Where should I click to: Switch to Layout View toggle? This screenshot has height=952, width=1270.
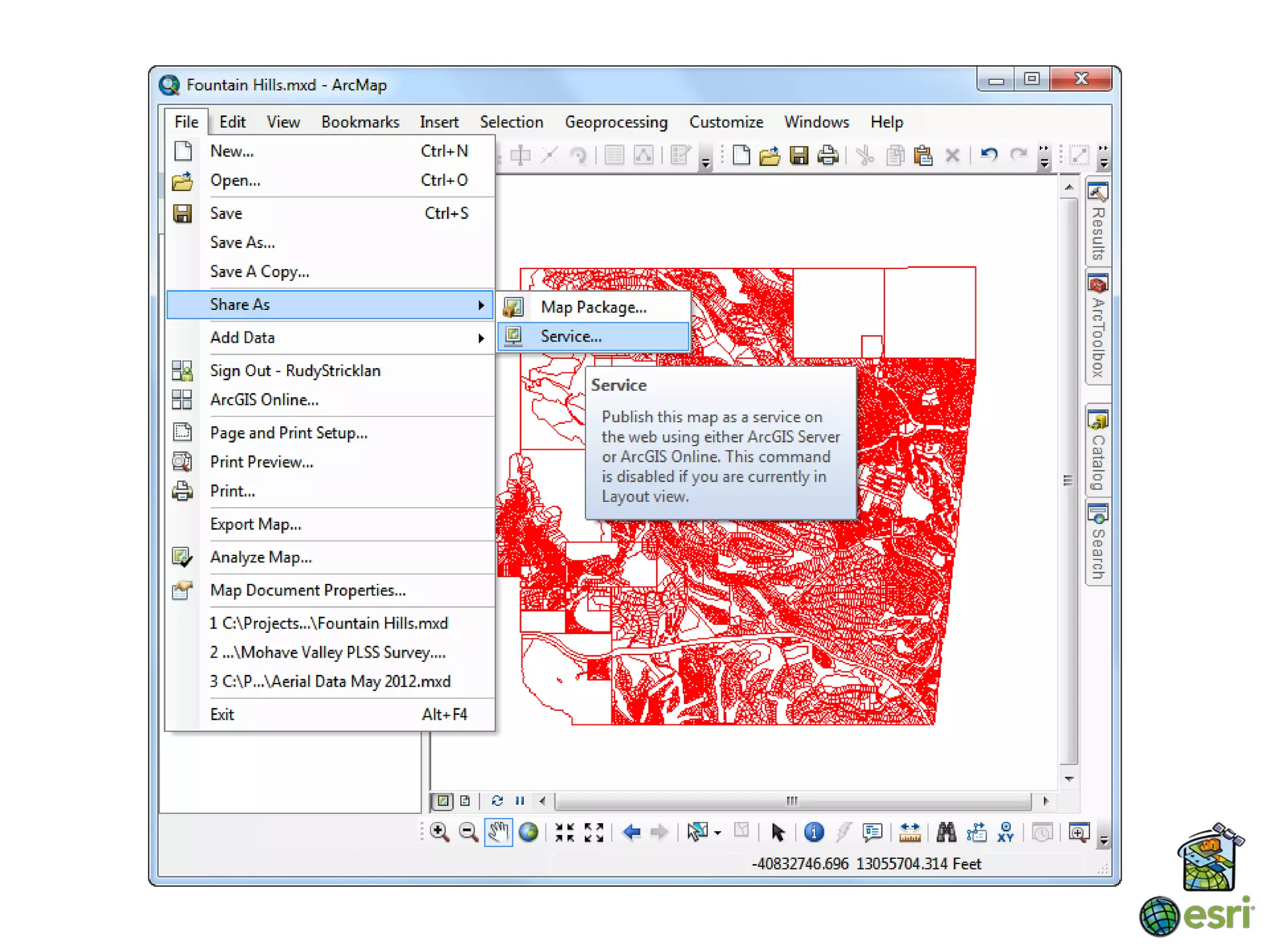465,800
